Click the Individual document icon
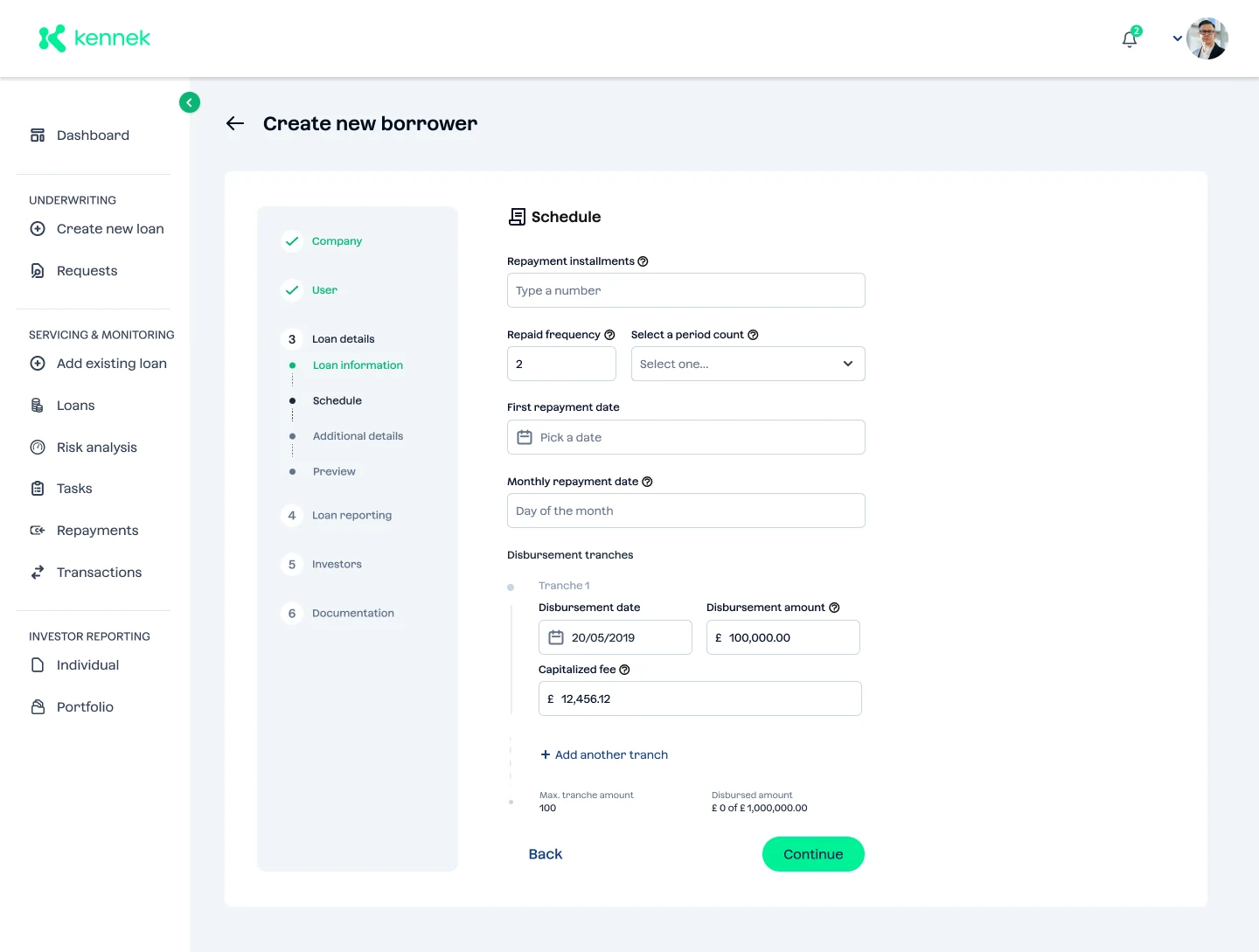This screenshot has height=952, width=1259. [38, 665]
